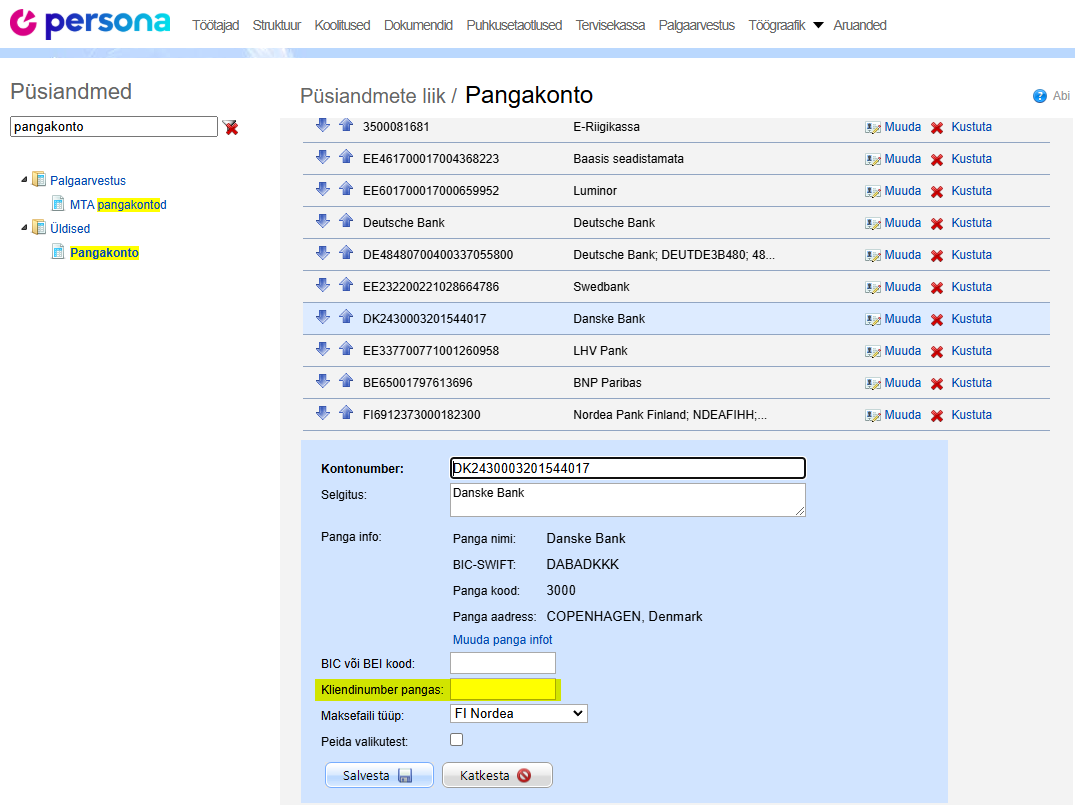Open Aruanded menu
1075x805 pixels.
pyautogui.click(x=860, y=25)
